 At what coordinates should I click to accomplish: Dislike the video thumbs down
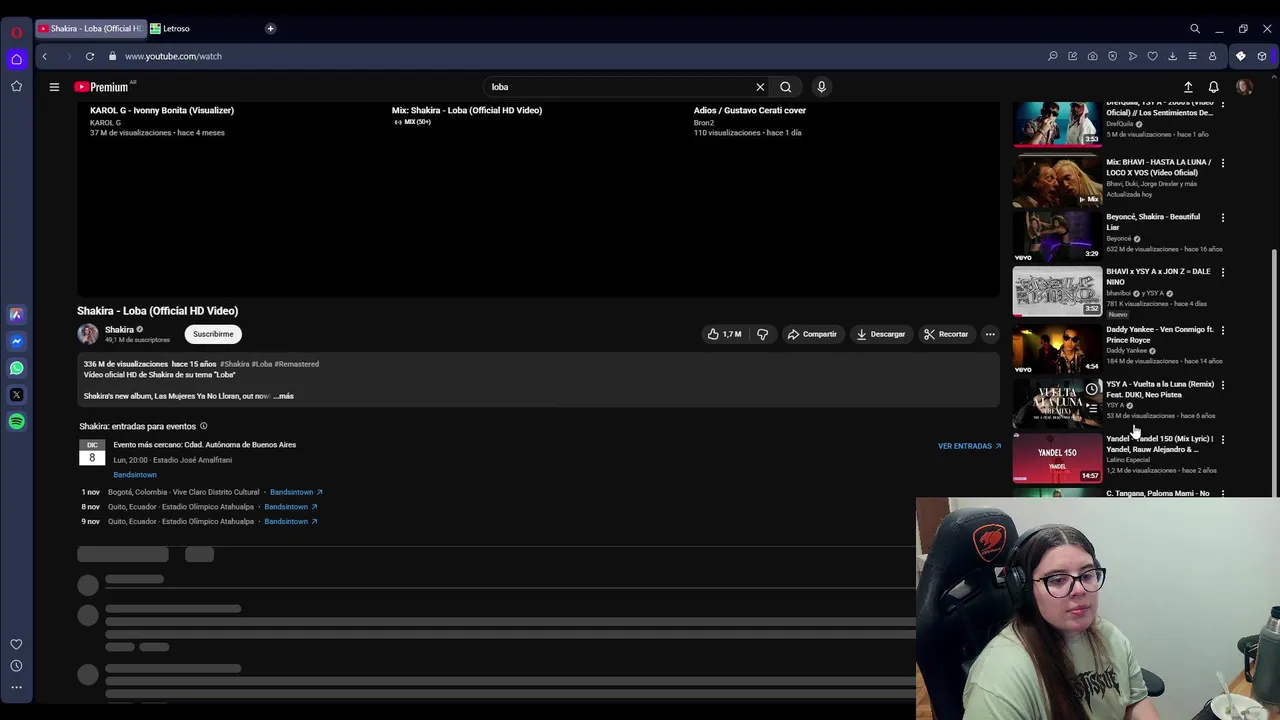click(763, 334)
